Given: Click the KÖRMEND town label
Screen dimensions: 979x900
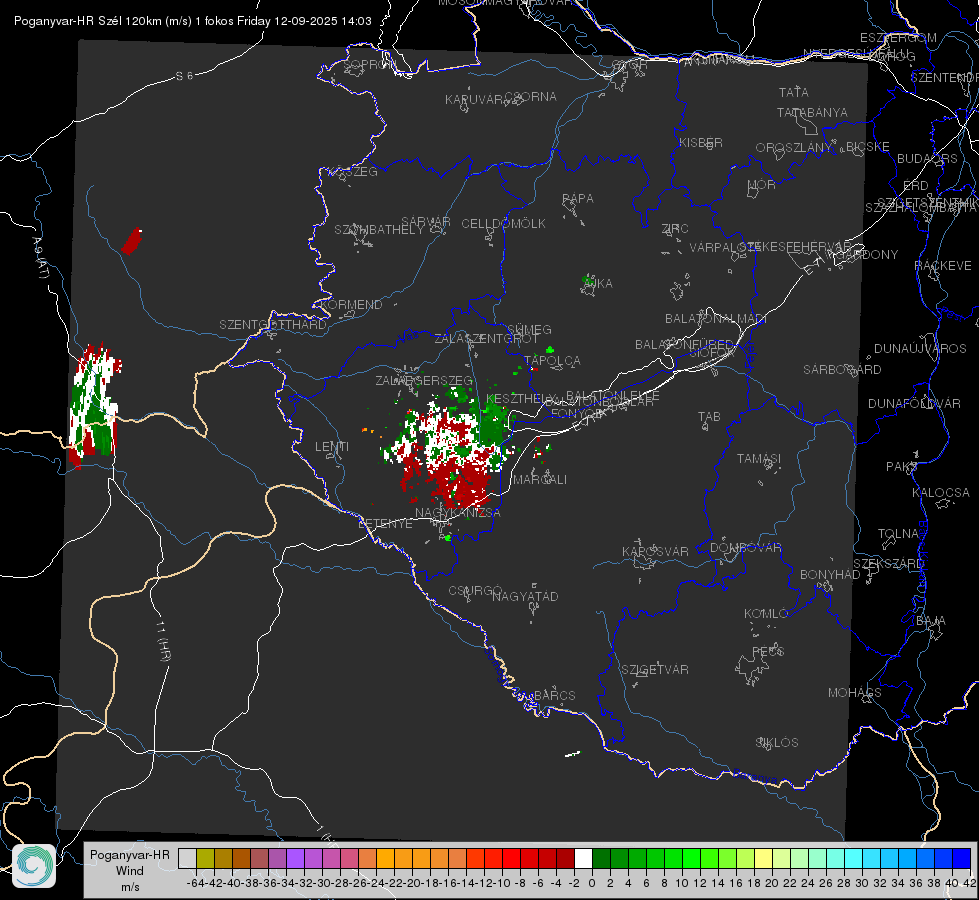Looking at the screenshot, I should (350, 305).
